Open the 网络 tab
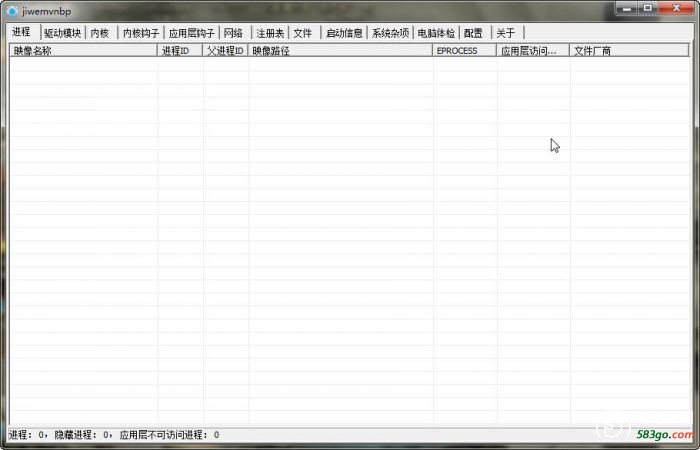This screenshot has height=450, width=700. coord(234,33)
